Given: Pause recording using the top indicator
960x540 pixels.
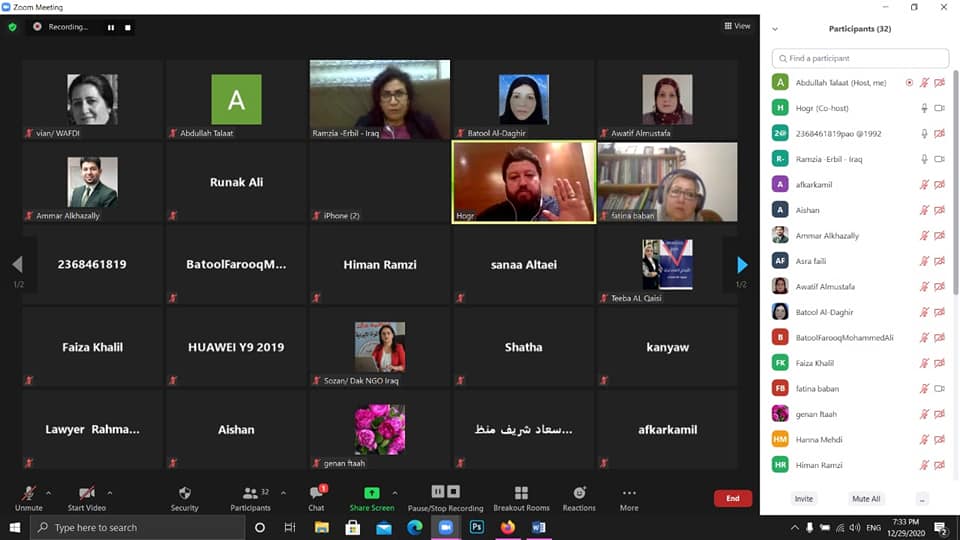Looking at the screenshot, I should coord(110,27).
